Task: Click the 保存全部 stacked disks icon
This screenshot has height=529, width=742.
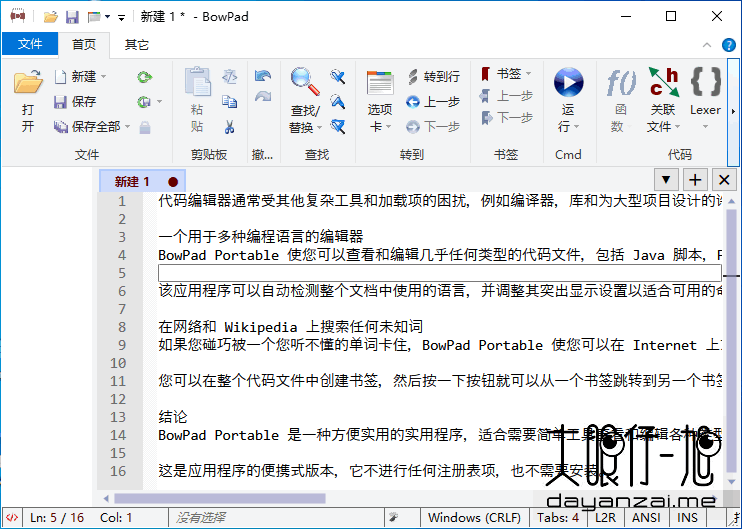Action: tap(61, 127)
